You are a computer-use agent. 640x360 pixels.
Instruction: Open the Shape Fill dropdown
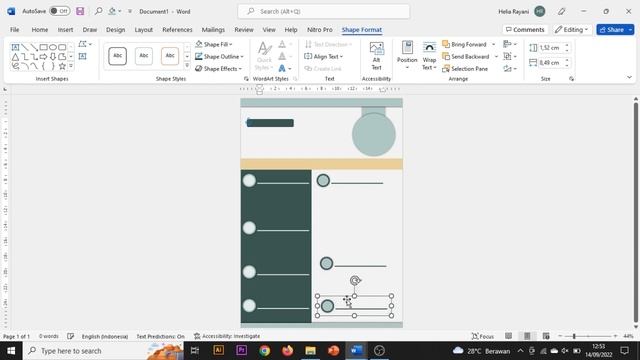click(213, 44)
